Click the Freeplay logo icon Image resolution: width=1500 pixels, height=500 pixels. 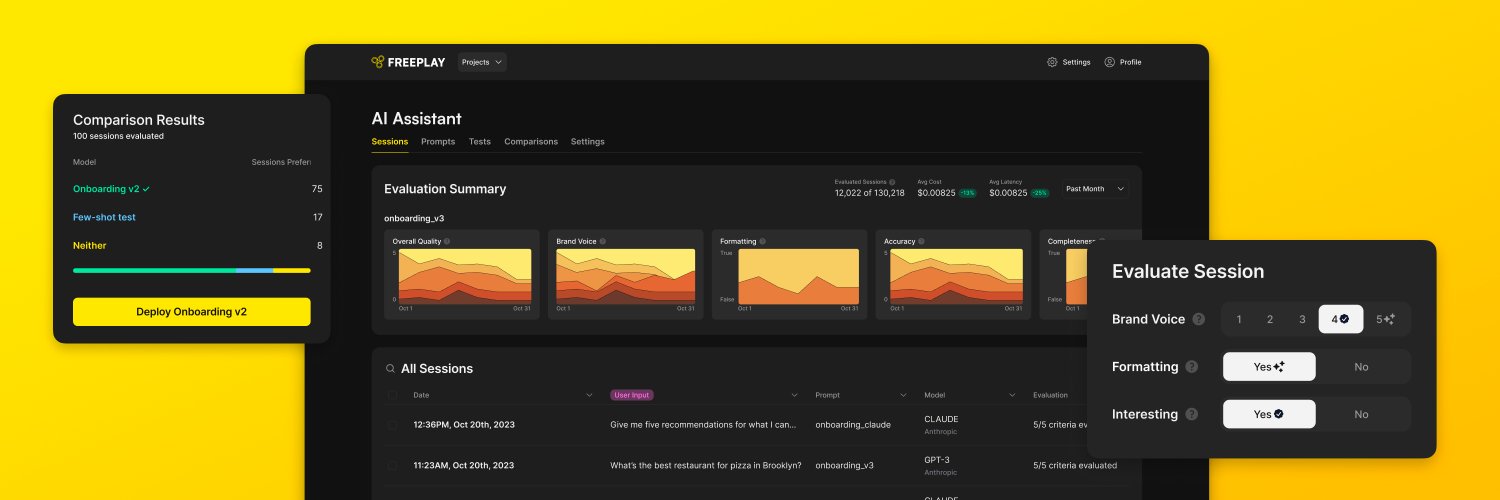pyautogui.click(x=377, y=62)
